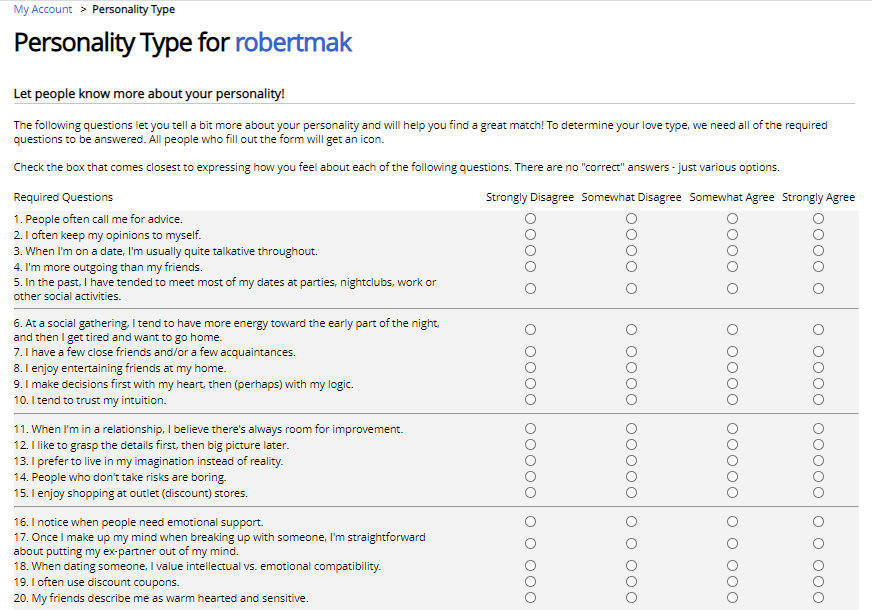Select Strongly Disagree for question 7
This screenshot has height=610, width=872.
pos(531,351)
